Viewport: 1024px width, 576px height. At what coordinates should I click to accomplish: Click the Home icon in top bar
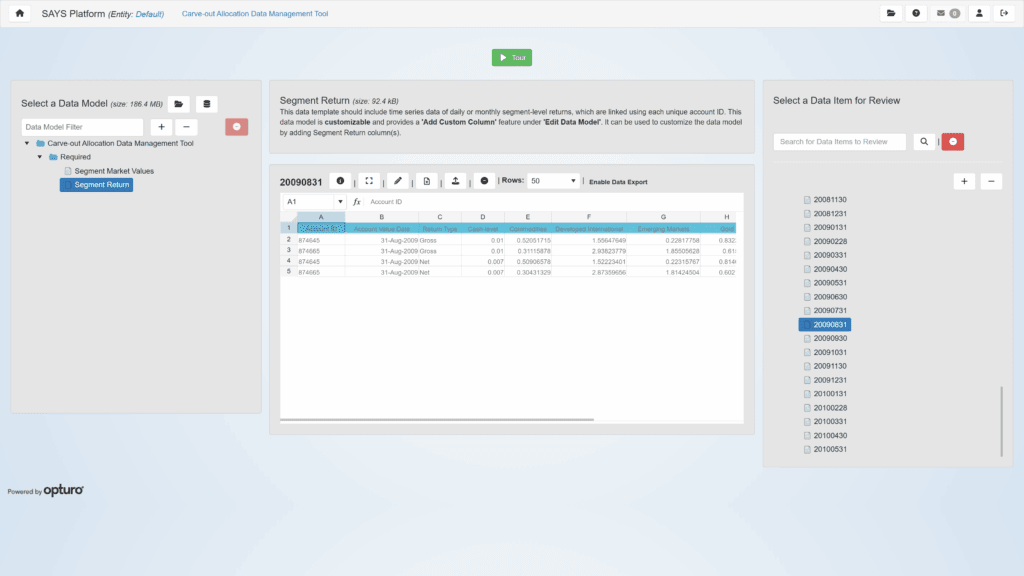(x=19, y=14)
